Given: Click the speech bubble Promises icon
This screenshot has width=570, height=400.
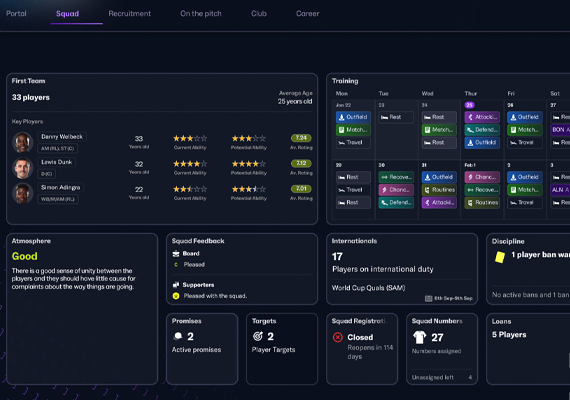Looking at the screenshot, I should point(178,336).
